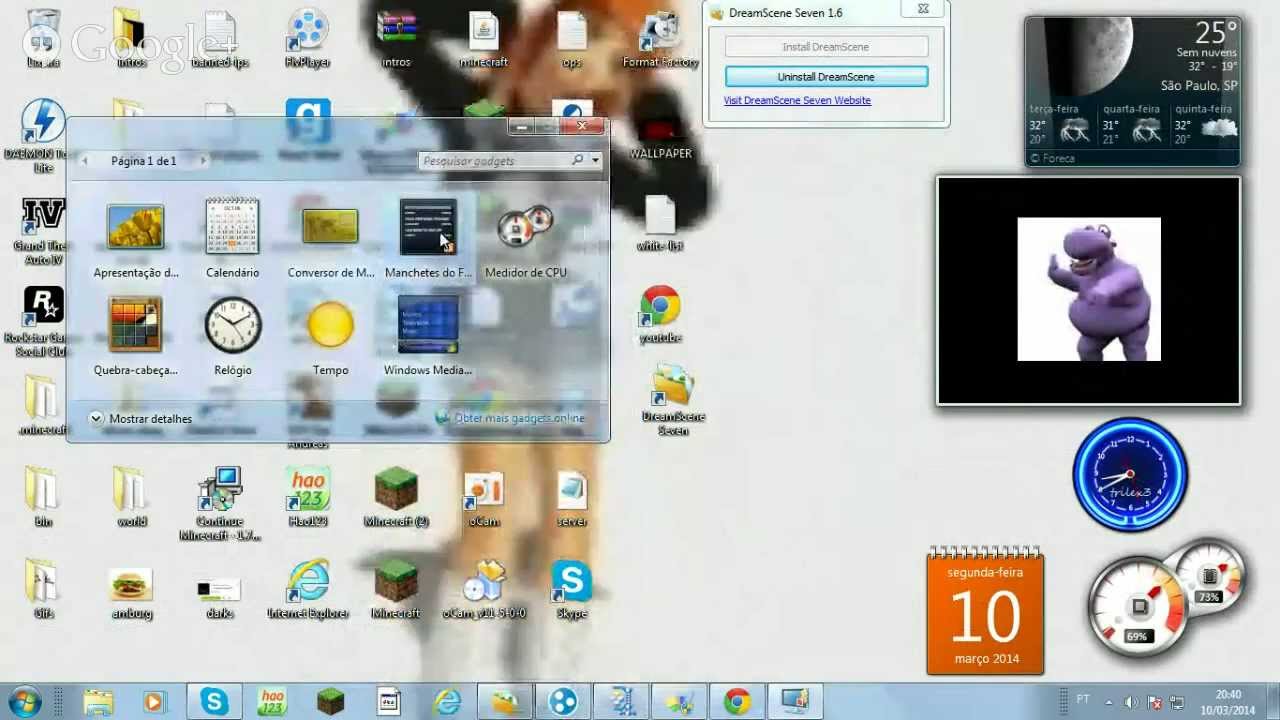Open the Windows Start menu
Image resolution: width=1280 pixels, height=720 pixels.
23,702
